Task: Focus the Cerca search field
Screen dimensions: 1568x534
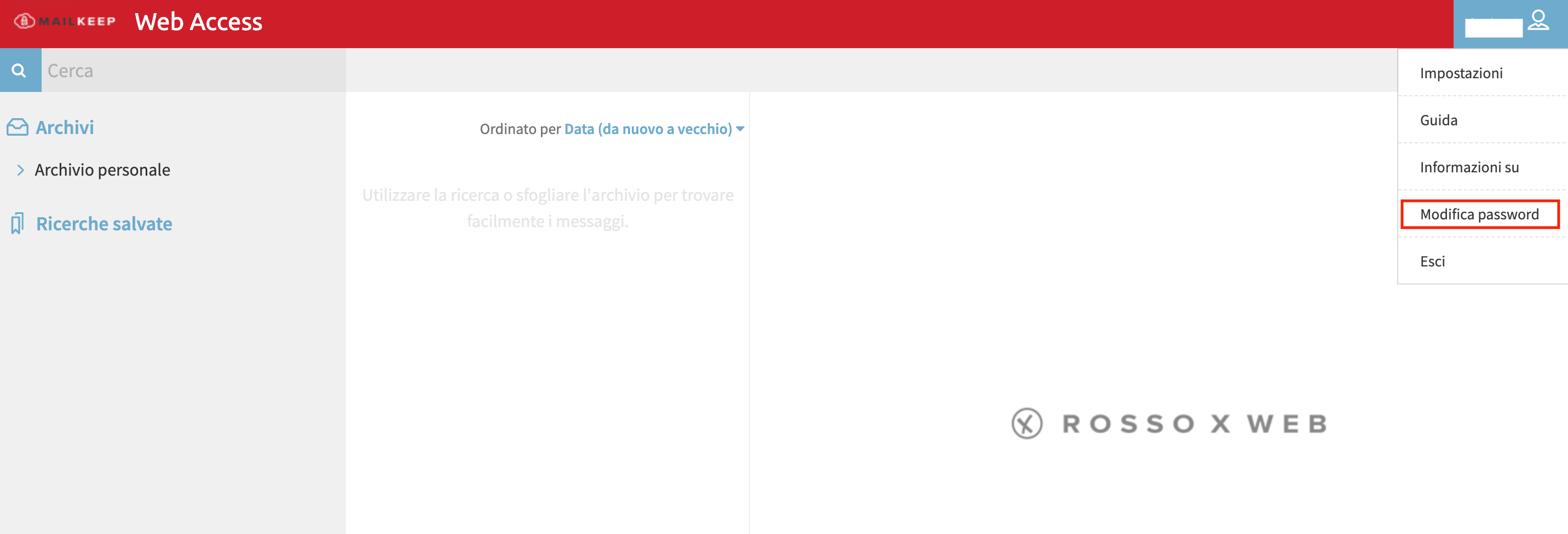Action: 194,71
